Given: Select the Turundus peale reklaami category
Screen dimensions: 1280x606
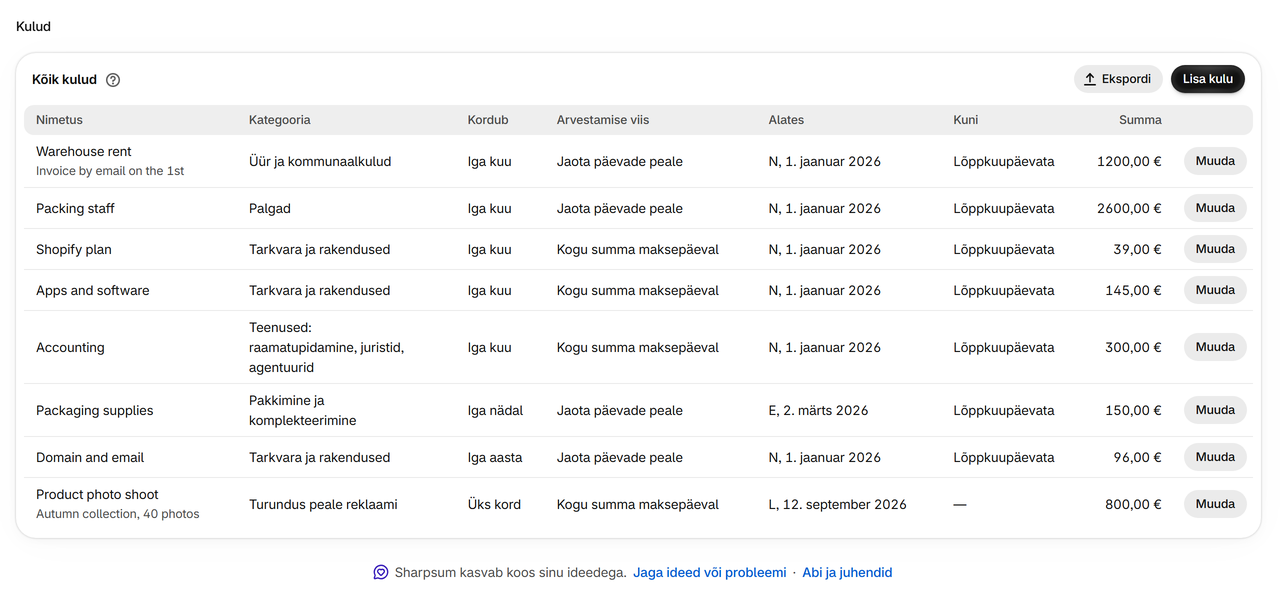Looking at the screenshot, I should coord(323,504).
